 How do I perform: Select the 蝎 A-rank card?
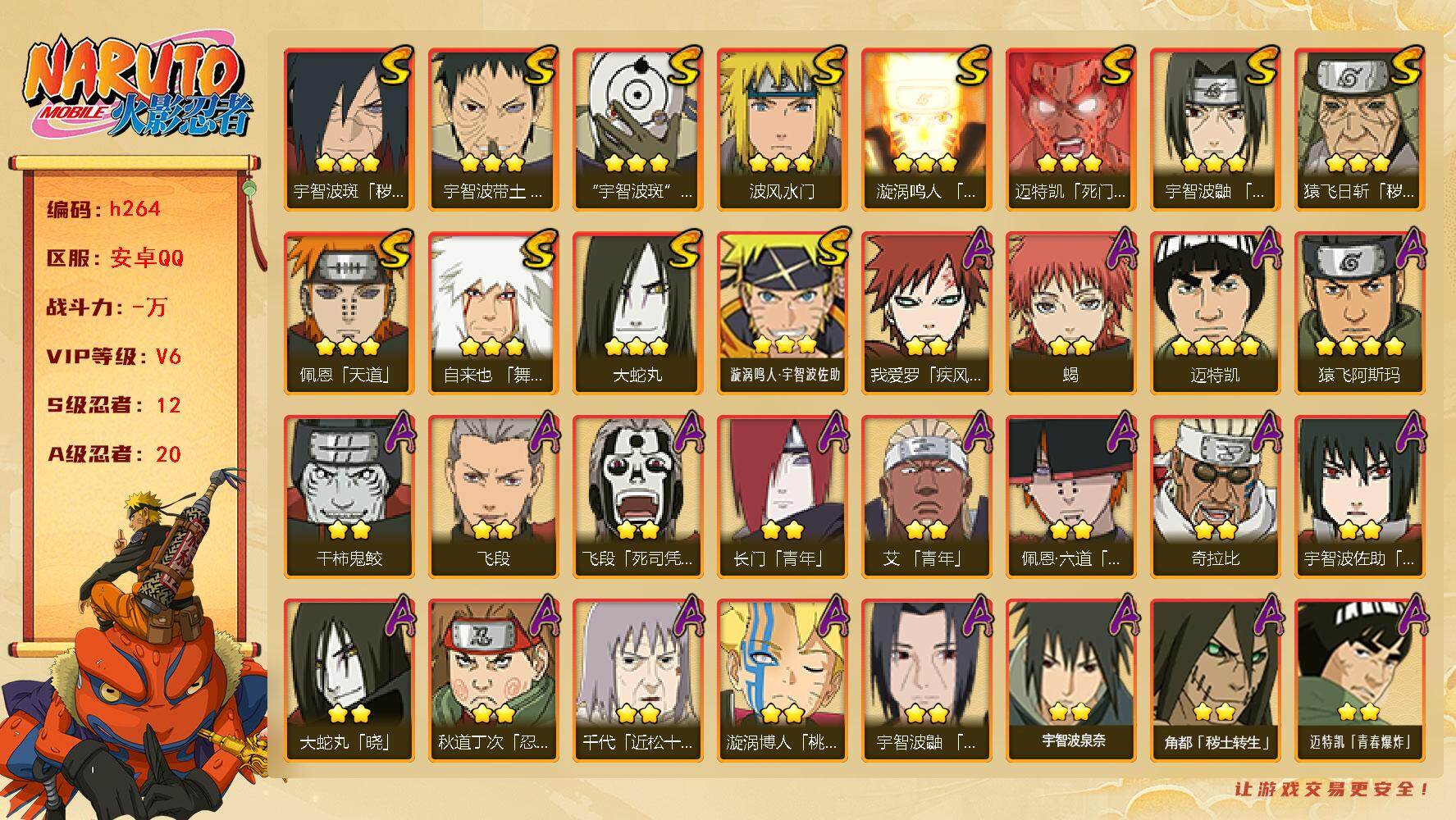(x=1070, y=312)
